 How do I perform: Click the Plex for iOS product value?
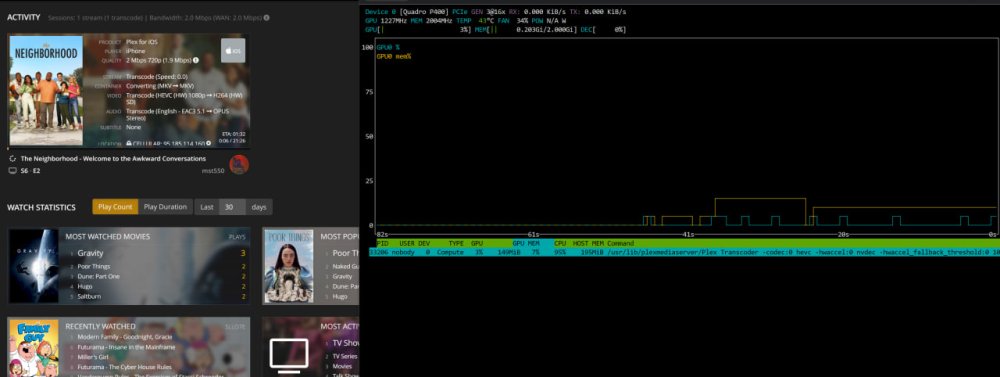tap(142, 41)
